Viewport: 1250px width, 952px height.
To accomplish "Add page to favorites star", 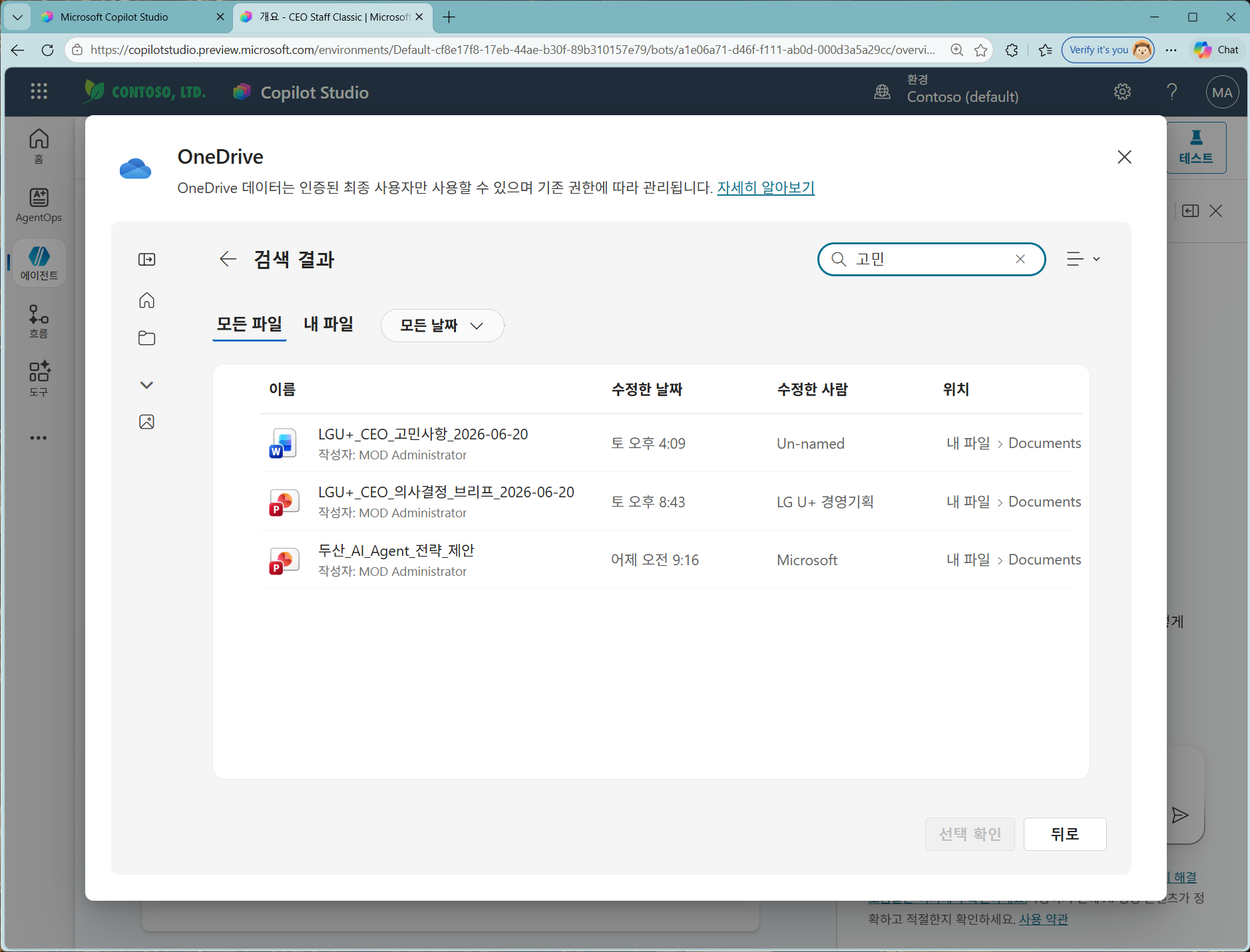I will pos(980,50).
